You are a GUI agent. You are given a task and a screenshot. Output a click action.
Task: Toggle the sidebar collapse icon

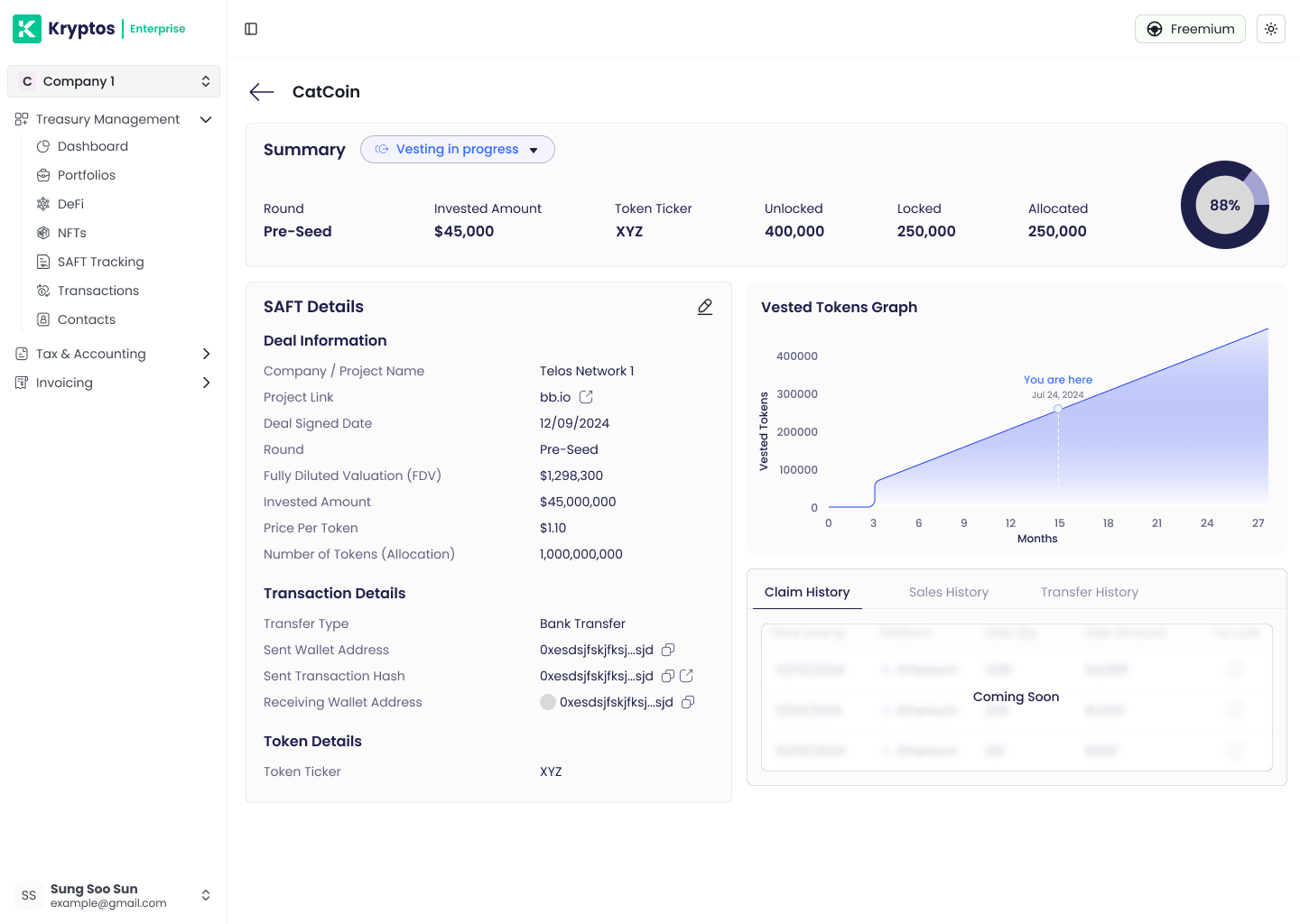click(x=251, y=29)
